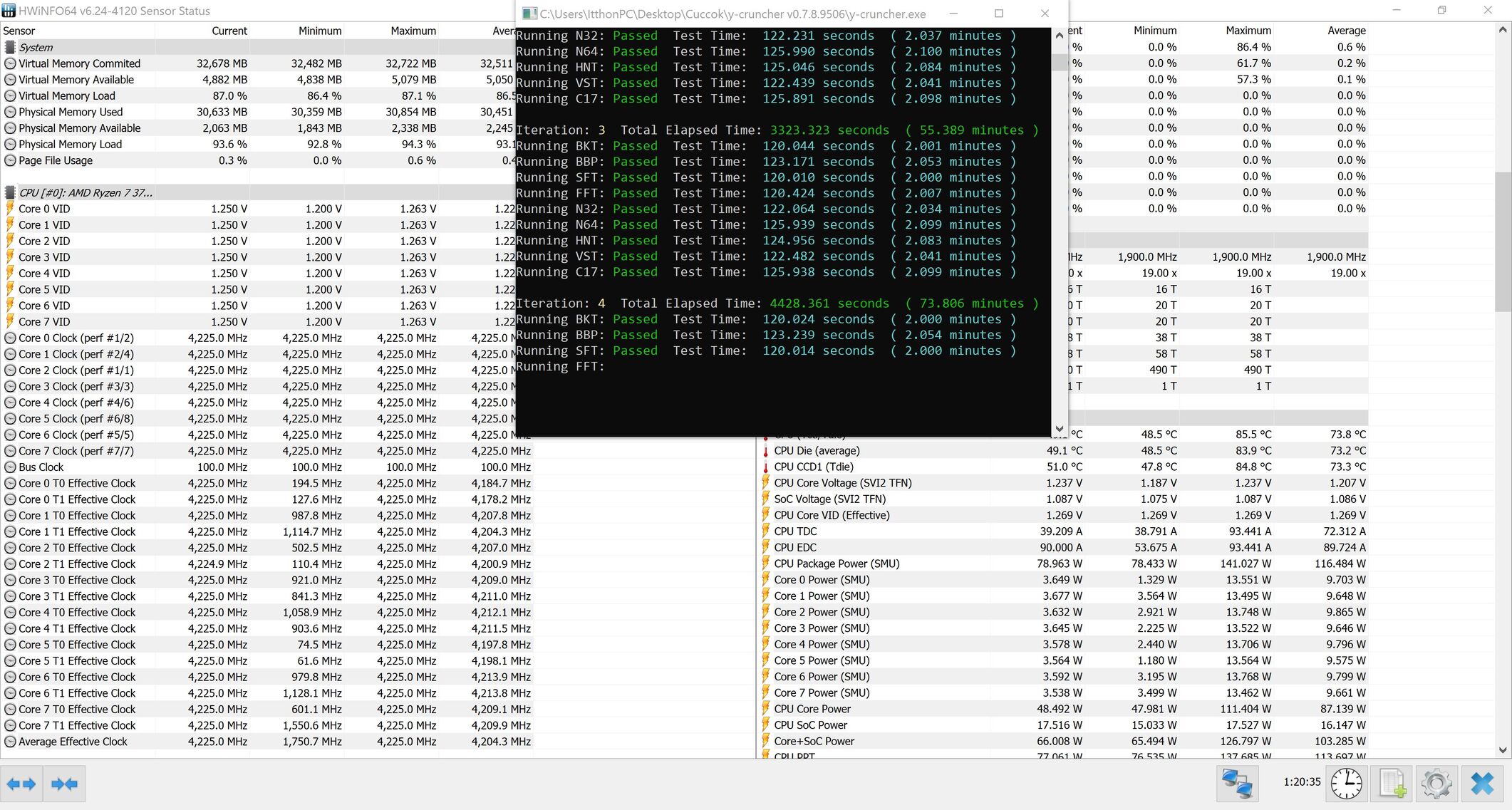Click the Virtual Memory Commited row icon
The image size is (1512, 810).
point(10,63)
